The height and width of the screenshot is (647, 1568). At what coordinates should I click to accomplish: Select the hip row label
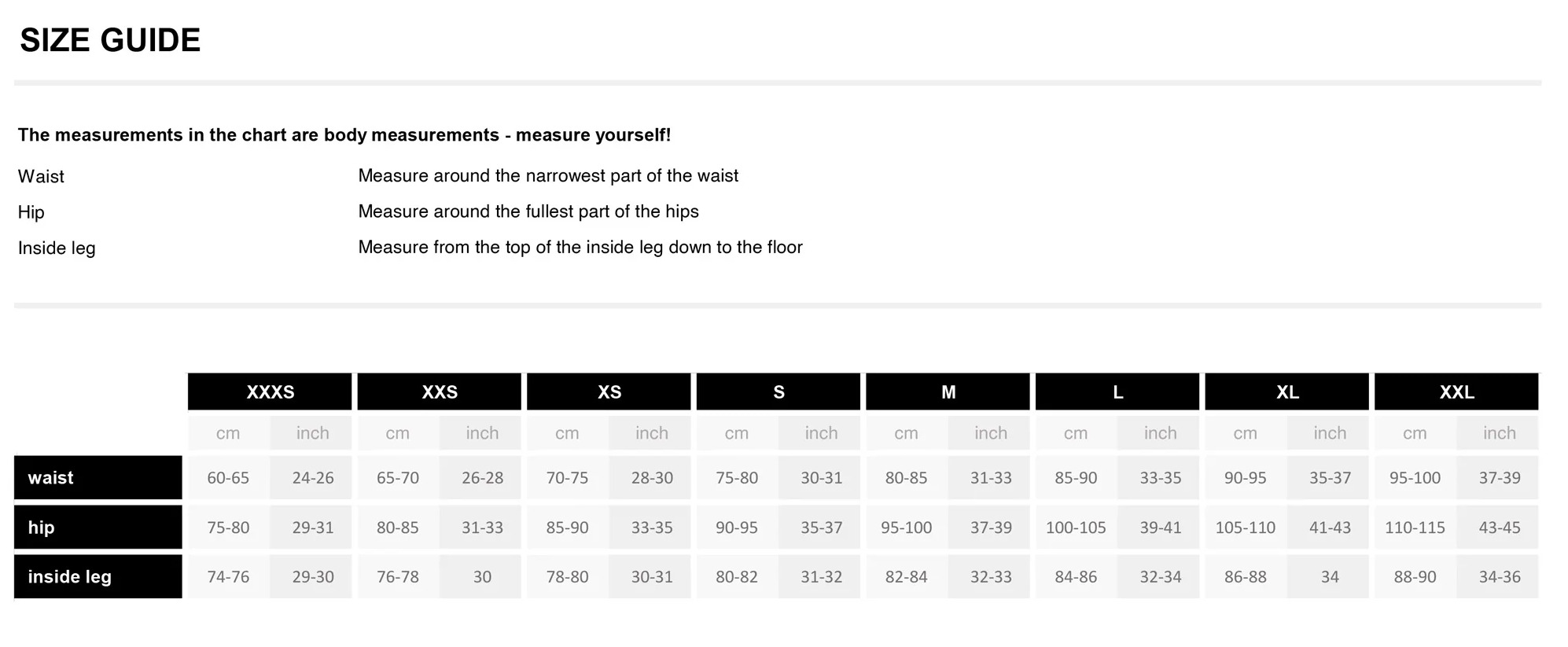tap(98, 527)
